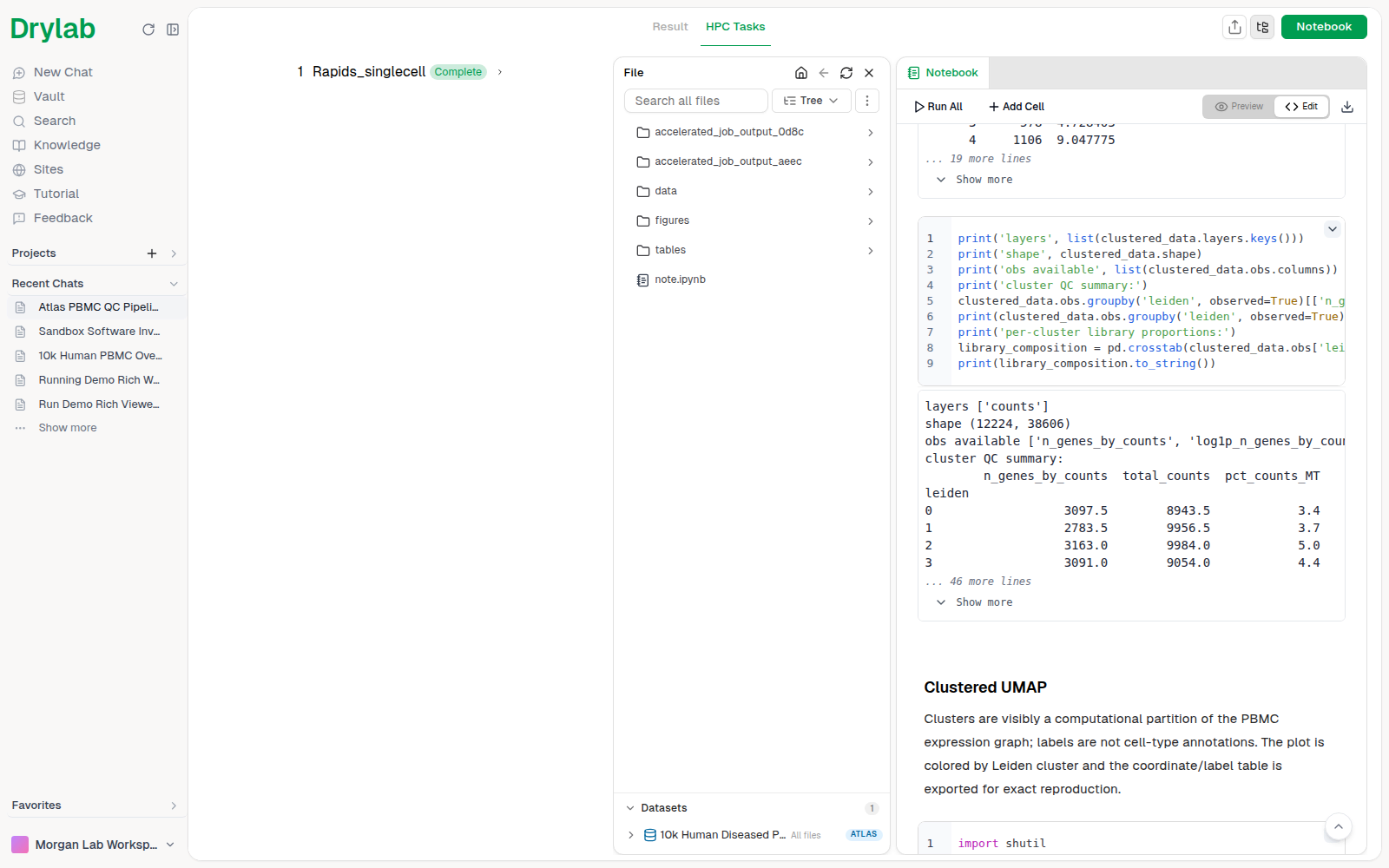Toggle the file tree panel icon
The width and height of the screenshot is (1389, 868).
tap(1262, 27)
